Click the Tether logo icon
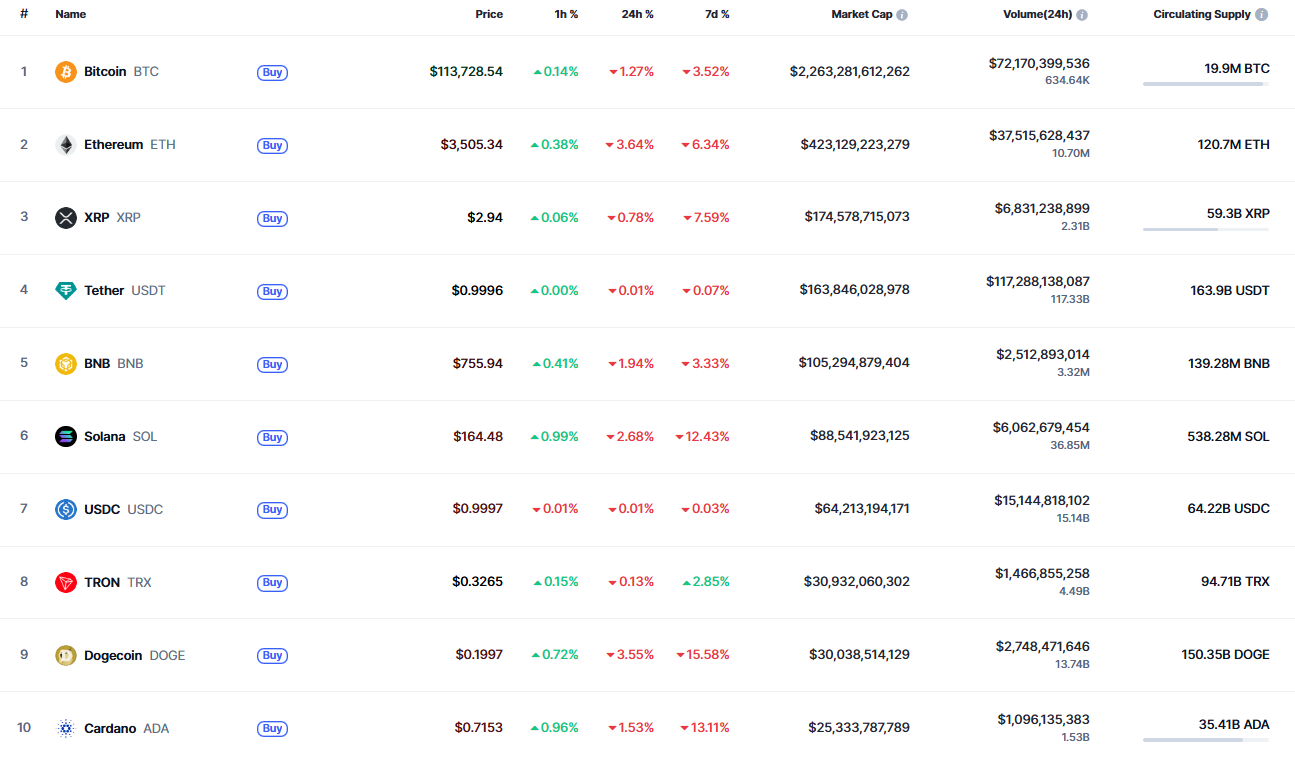Image resolution: width=1295 pixels, height=763 pixels. pos(66,291)
